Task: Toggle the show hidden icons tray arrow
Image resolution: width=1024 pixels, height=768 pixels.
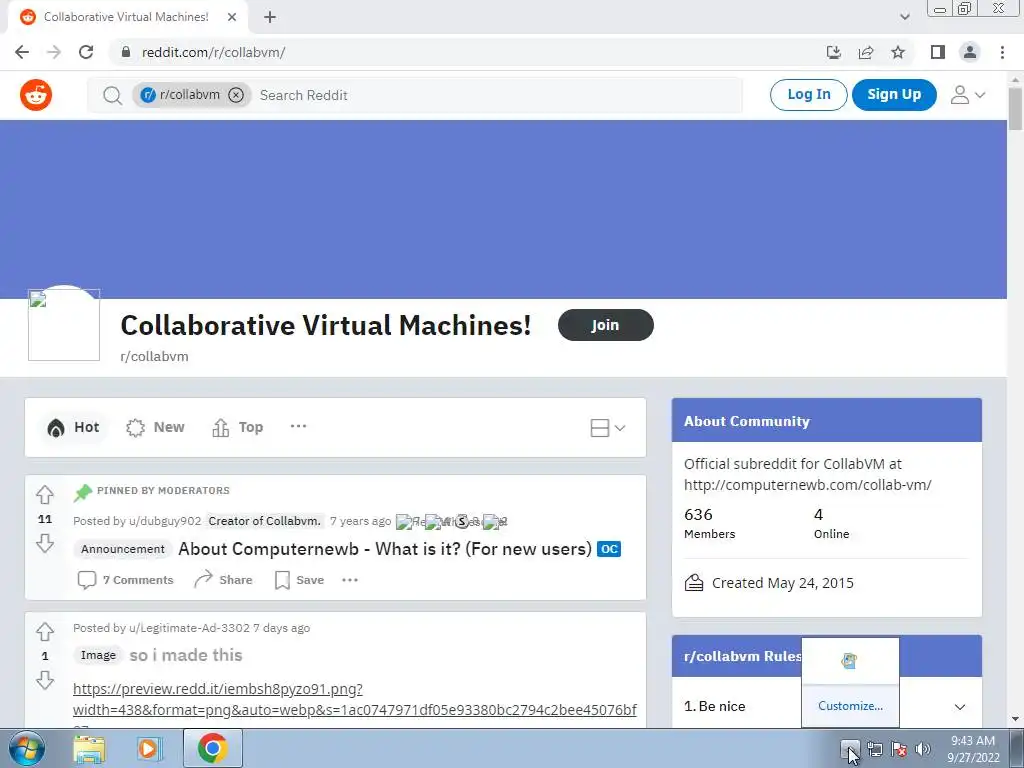Action: point(850,748)
